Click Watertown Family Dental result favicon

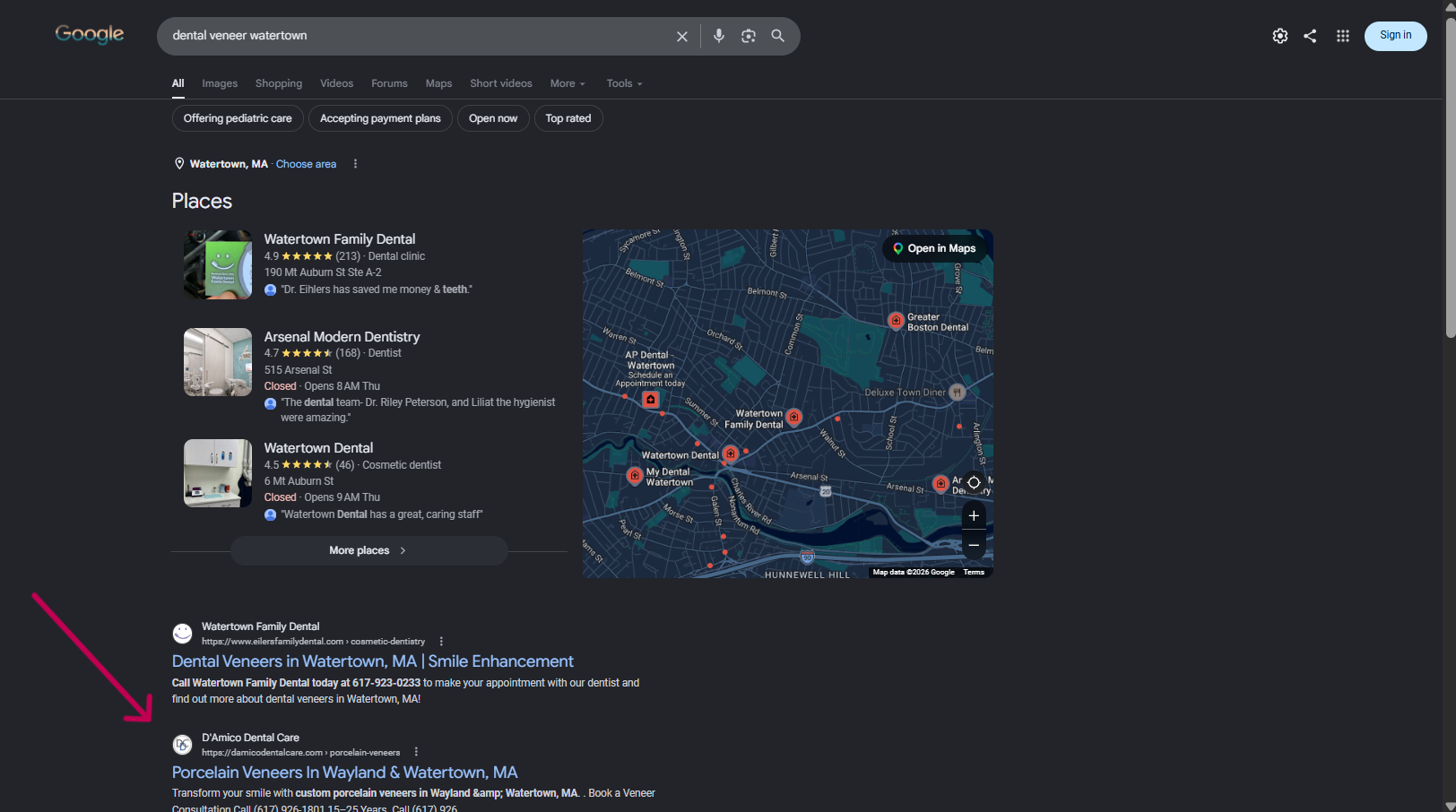pos(183,634)
